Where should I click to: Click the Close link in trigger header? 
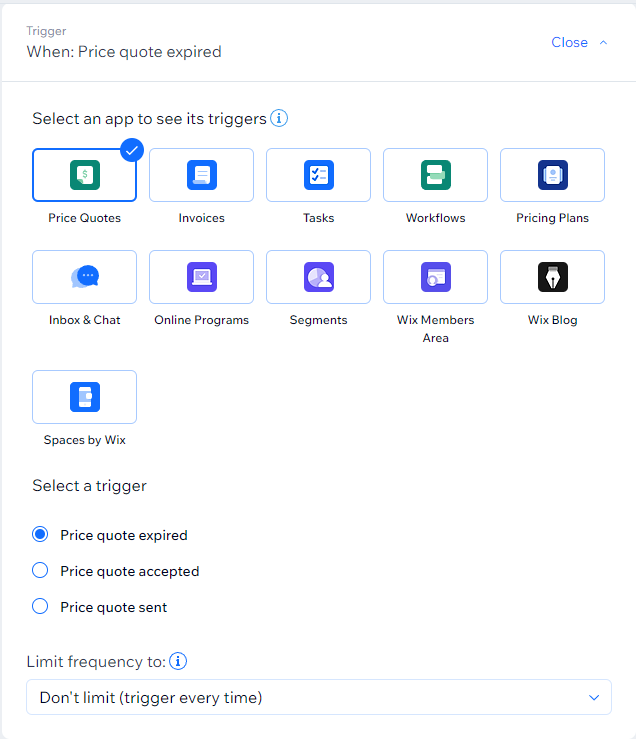(x=569, y=42)
